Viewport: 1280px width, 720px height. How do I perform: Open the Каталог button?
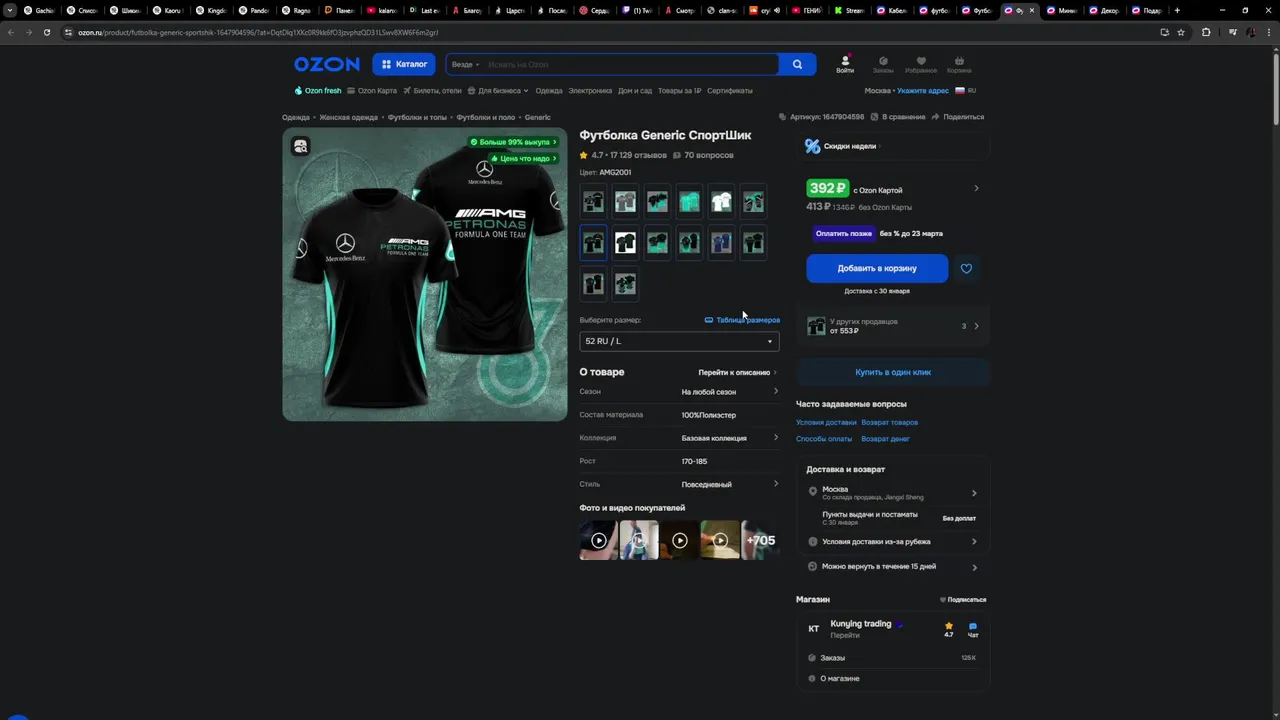pyautogui.click(x=404, y=64)
